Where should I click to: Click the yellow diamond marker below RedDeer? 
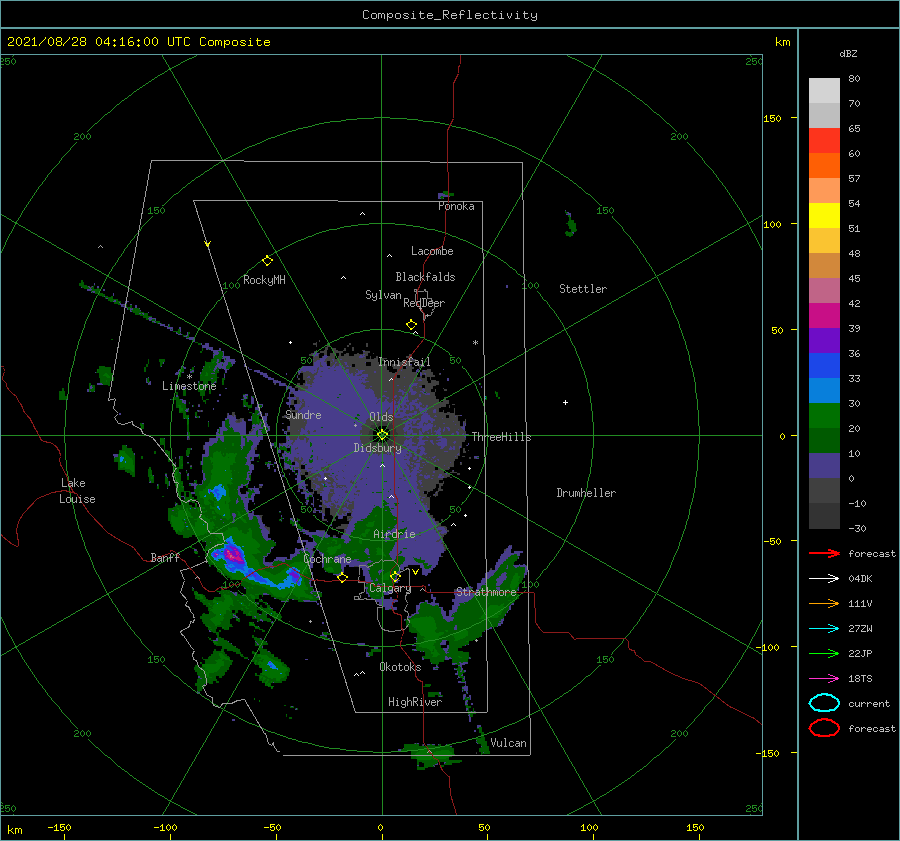click(x=411, y=324)
